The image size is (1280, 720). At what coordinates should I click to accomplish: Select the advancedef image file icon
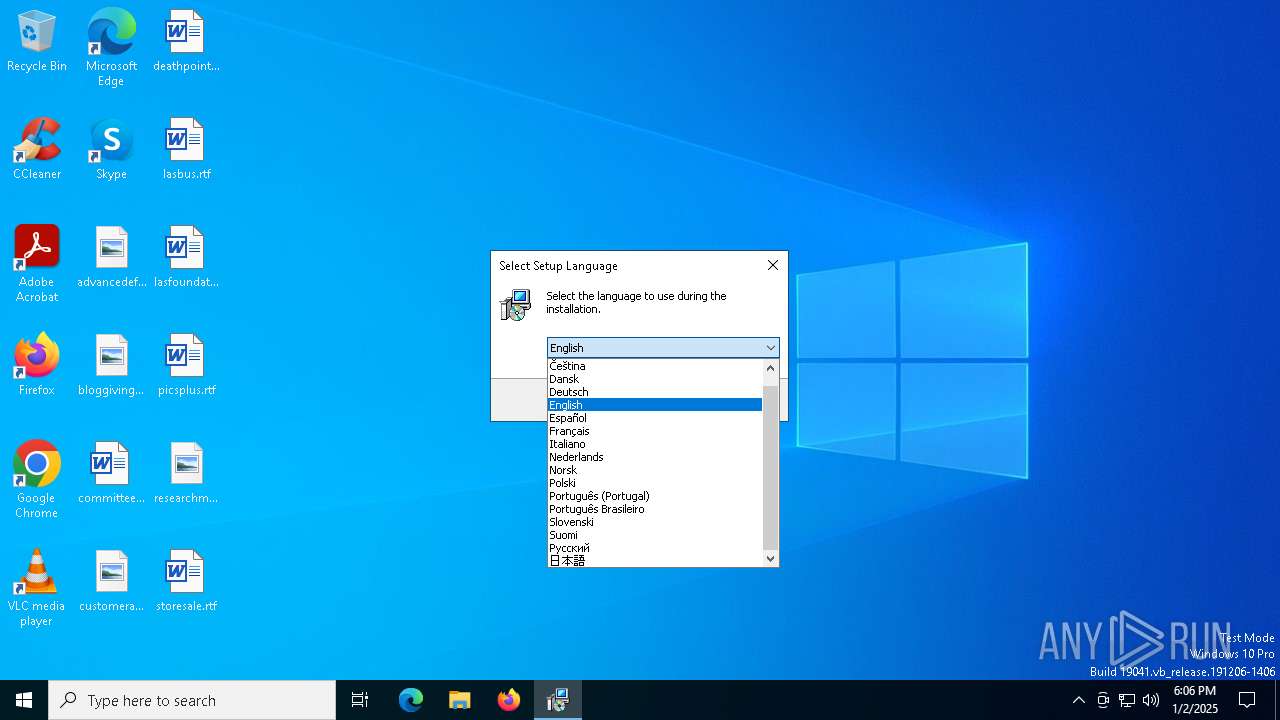pyautogui.click(x=111, y=258)
